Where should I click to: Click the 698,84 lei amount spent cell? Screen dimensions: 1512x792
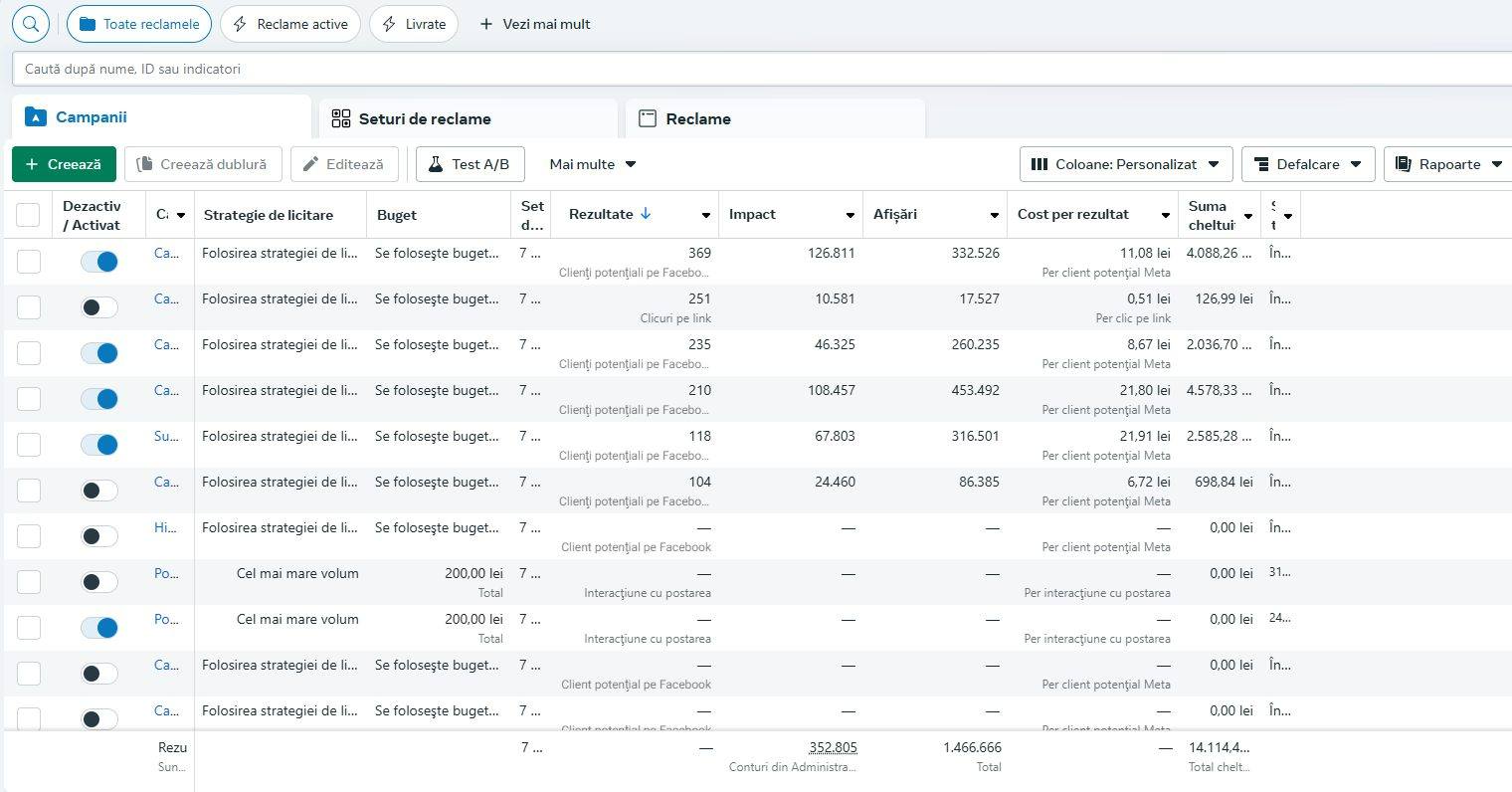1224,482
